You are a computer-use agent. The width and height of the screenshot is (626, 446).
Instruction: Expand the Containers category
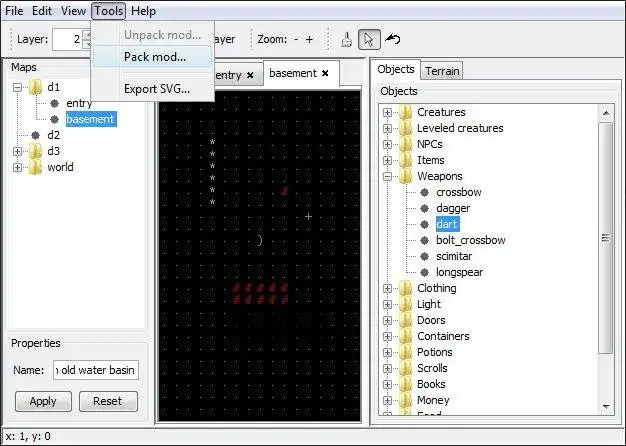387,336
